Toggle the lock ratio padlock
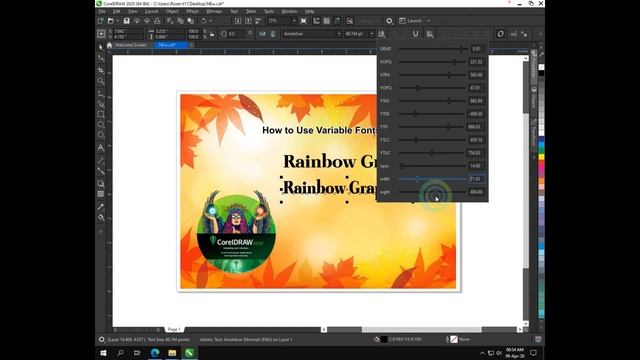 (212, 34)
